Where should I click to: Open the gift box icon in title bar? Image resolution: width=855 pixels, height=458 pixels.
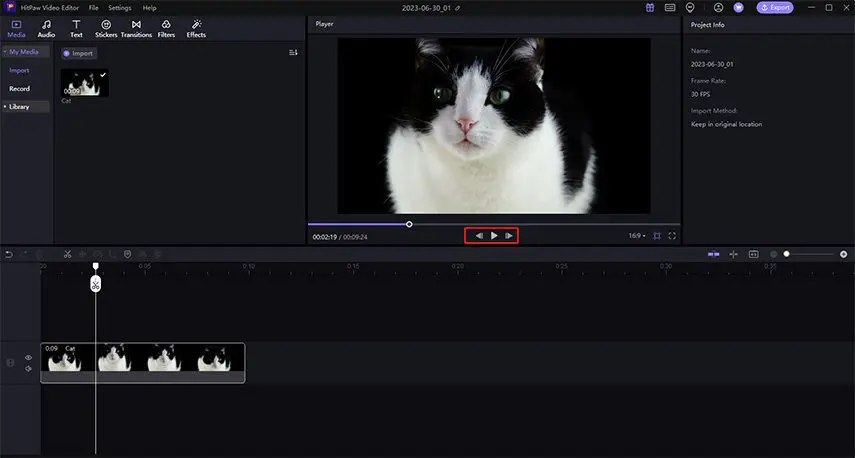[x=650, y=7]
